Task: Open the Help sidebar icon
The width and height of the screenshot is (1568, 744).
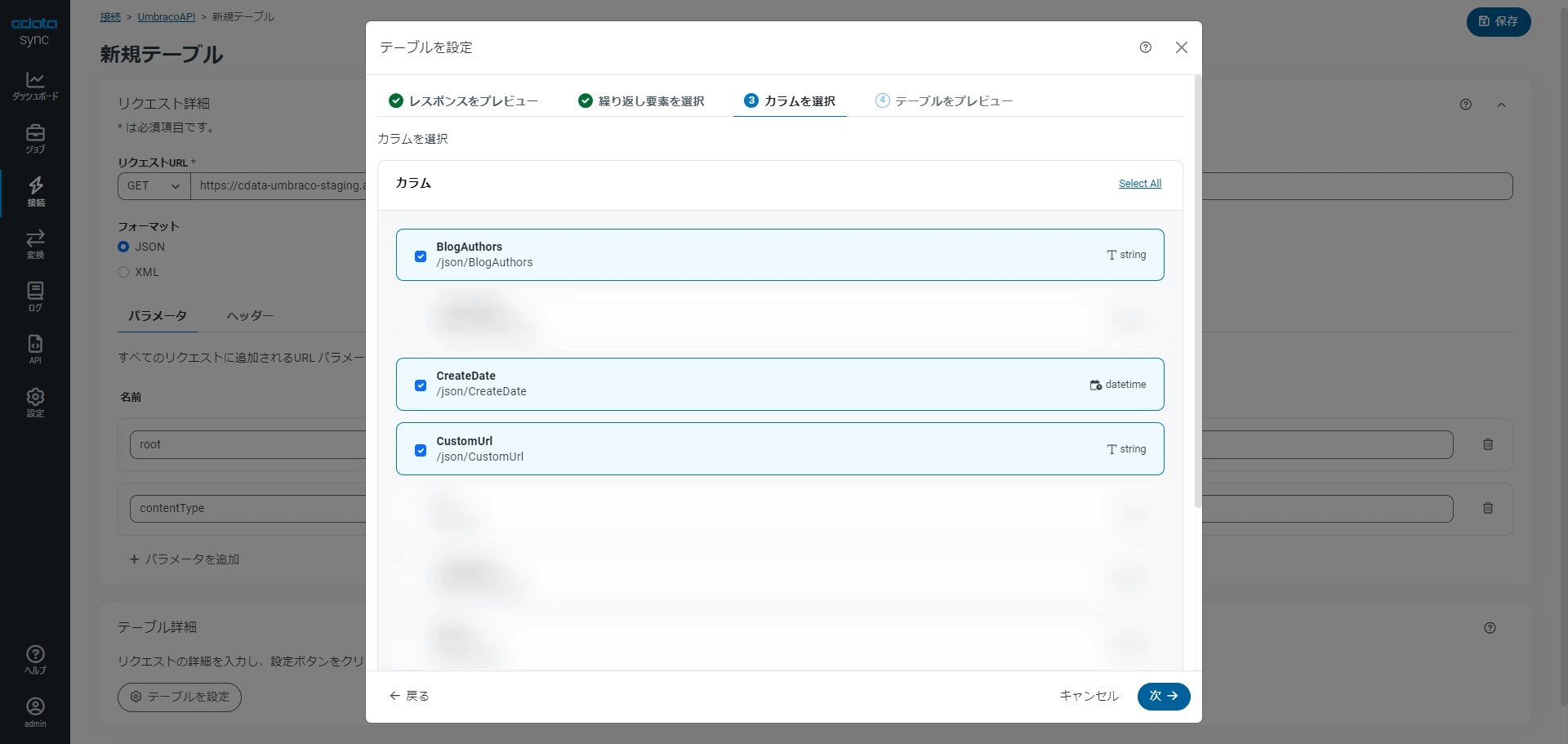Action: (35, 660)
